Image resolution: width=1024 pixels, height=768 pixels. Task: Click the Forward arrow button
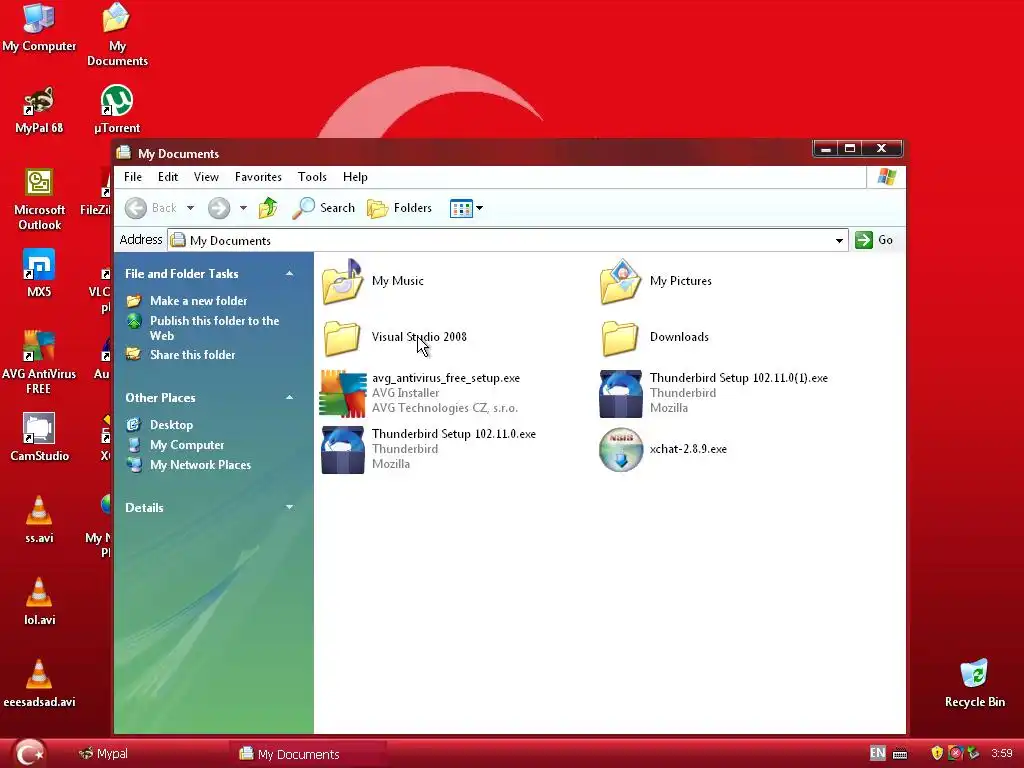219,208
